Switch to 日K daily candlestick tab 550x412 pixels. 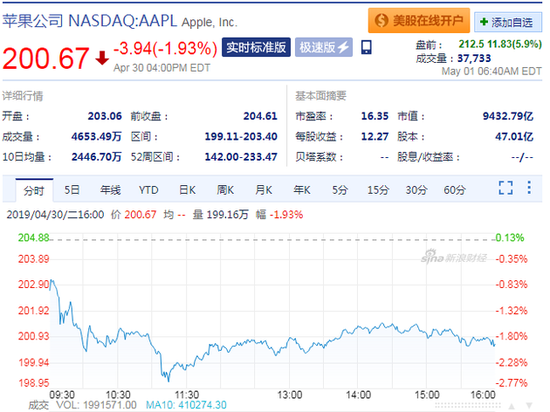click(x=187, y=190)
